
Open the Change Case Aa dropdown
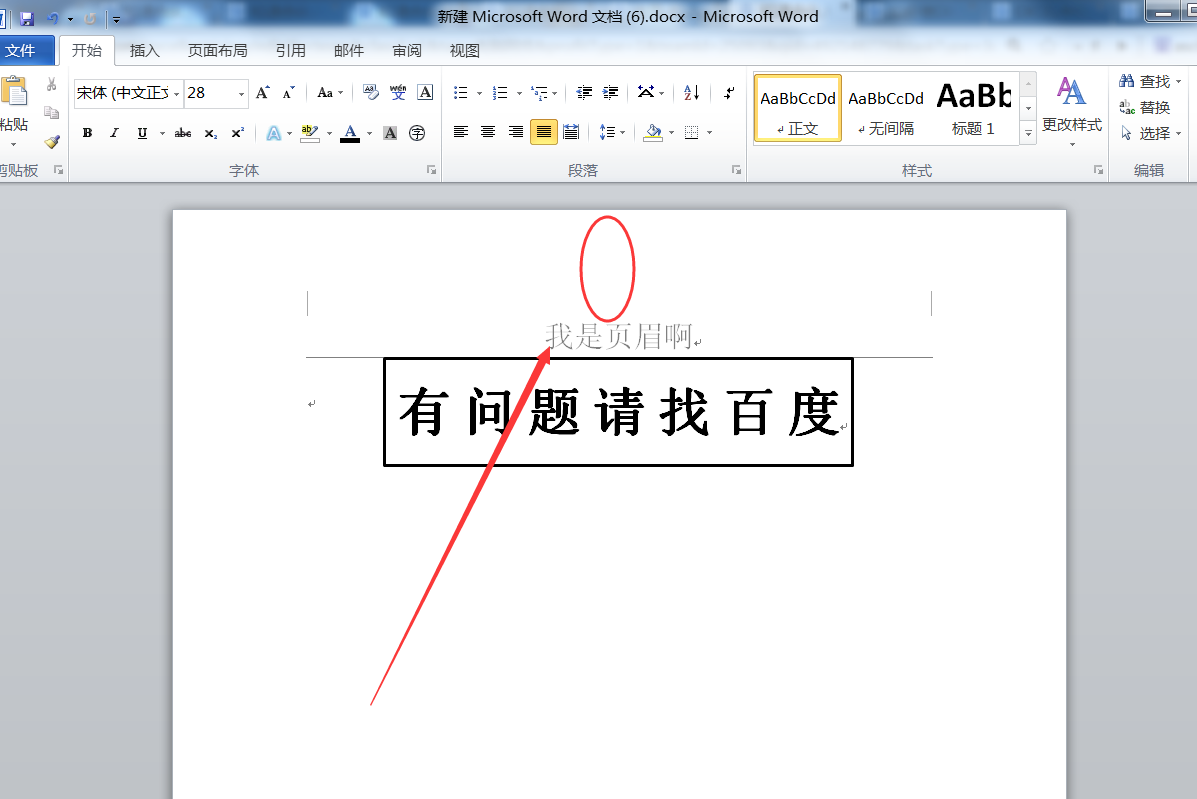(x=330, y=93)
